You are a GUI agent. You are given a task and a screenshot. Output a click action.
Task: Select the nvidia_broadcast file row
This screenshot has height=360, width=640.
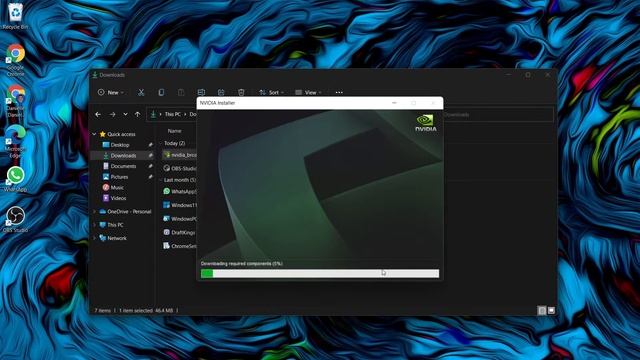tap(180, 155)
